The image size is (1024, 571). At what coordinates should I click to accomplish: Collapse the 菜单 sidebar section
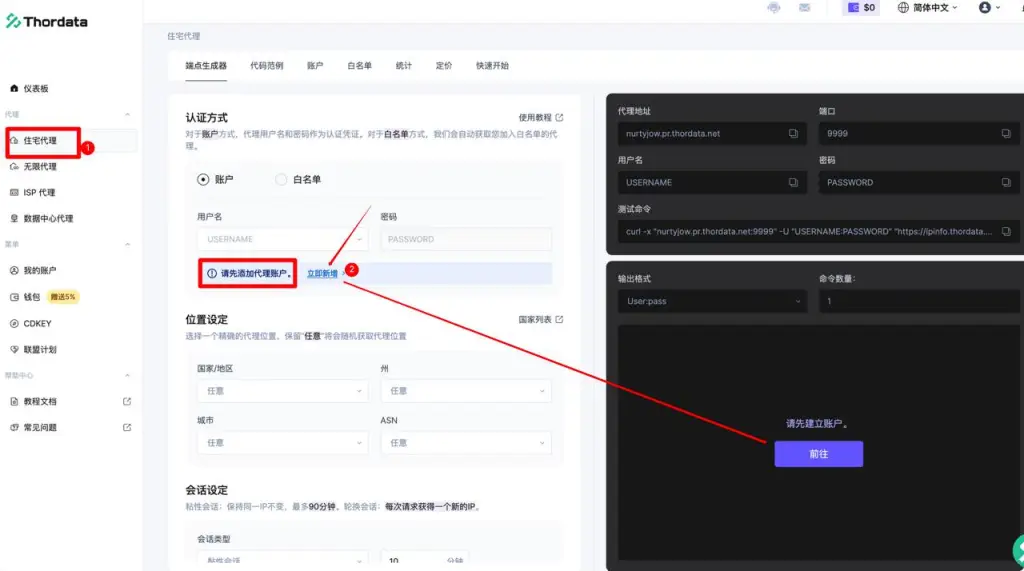click(127, 244)
